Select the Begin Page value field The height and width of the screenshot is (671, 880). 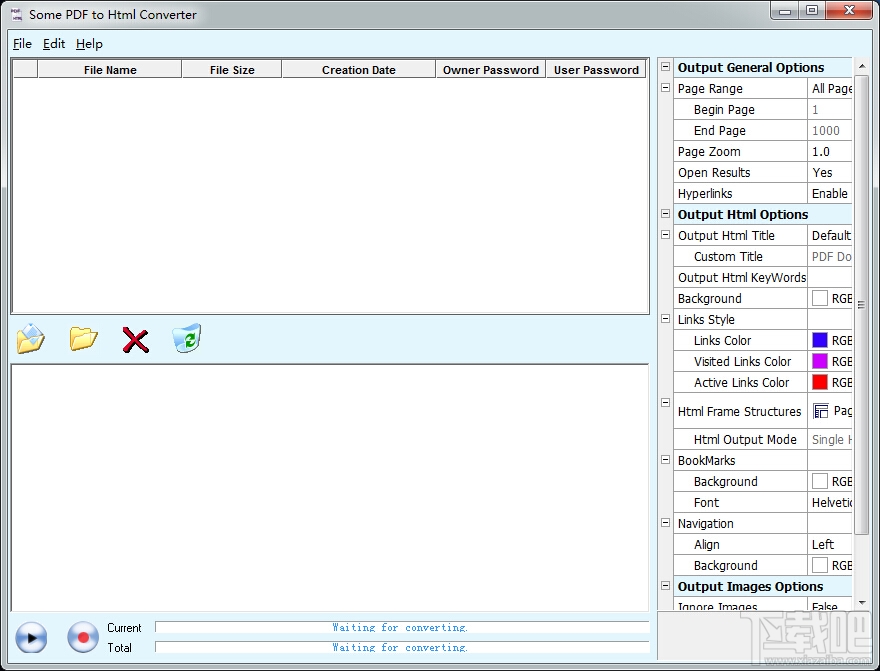coord(830,109)
